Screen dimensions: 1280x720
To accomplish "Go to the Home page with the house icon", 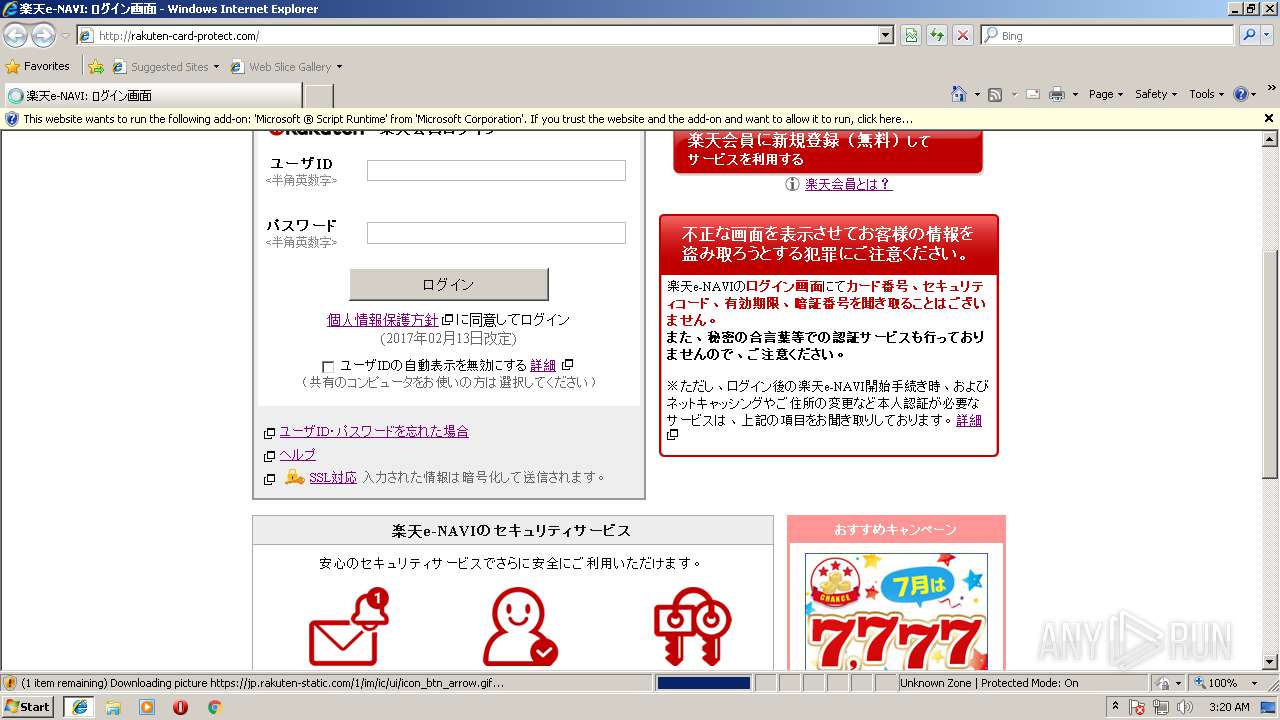I will point(959,94).
